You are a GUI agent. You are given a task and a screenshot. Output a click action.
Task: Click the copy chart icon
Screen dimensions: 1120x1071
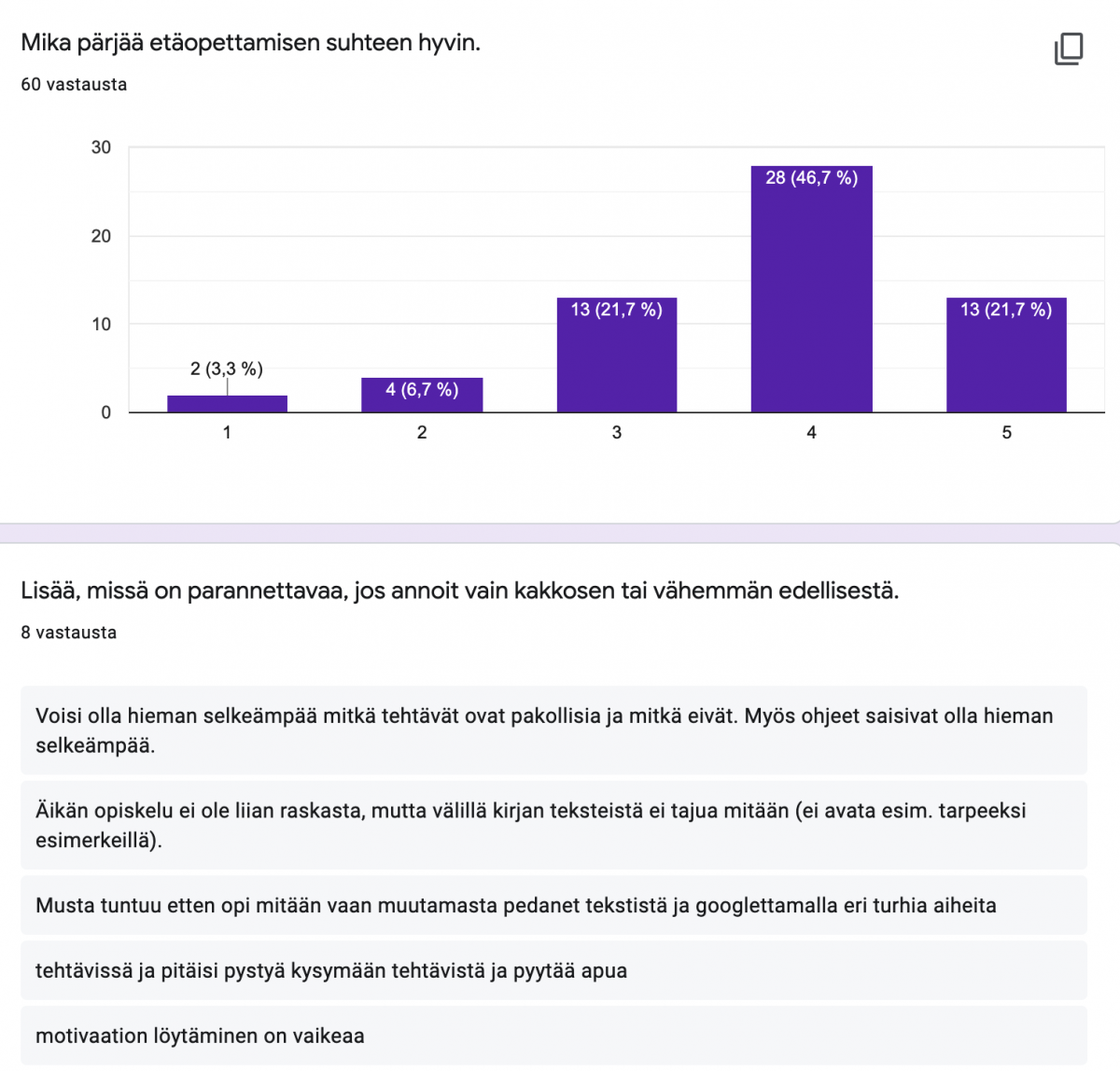pos(1069,49)
